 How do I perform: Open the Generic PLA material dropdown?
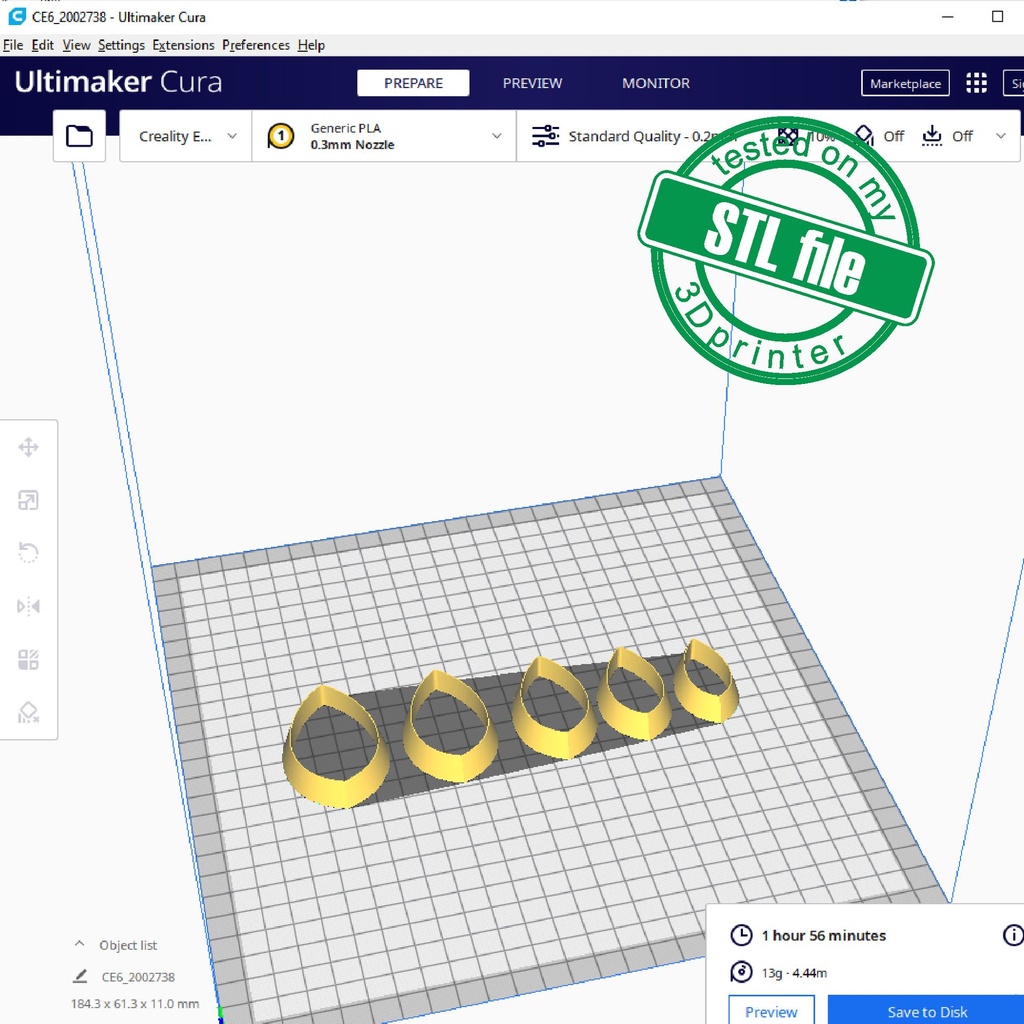tap(384, 136)
